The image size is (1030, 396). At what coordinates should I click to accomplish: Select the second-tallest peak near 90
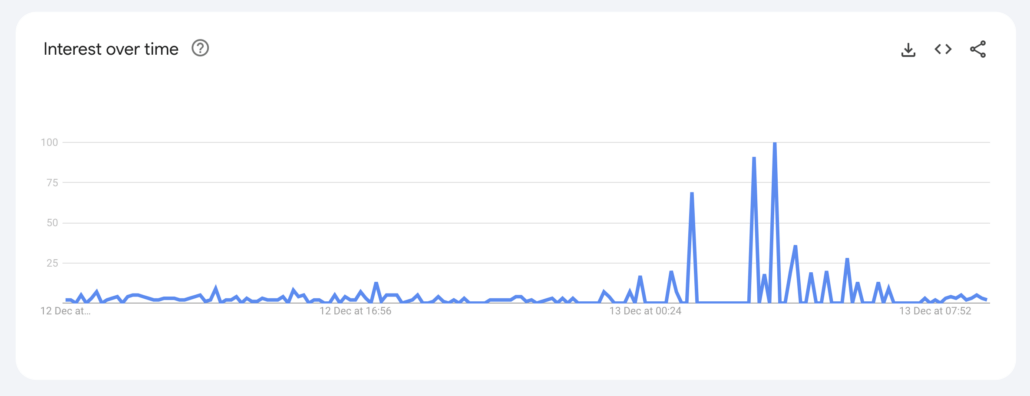click(753, 158)
